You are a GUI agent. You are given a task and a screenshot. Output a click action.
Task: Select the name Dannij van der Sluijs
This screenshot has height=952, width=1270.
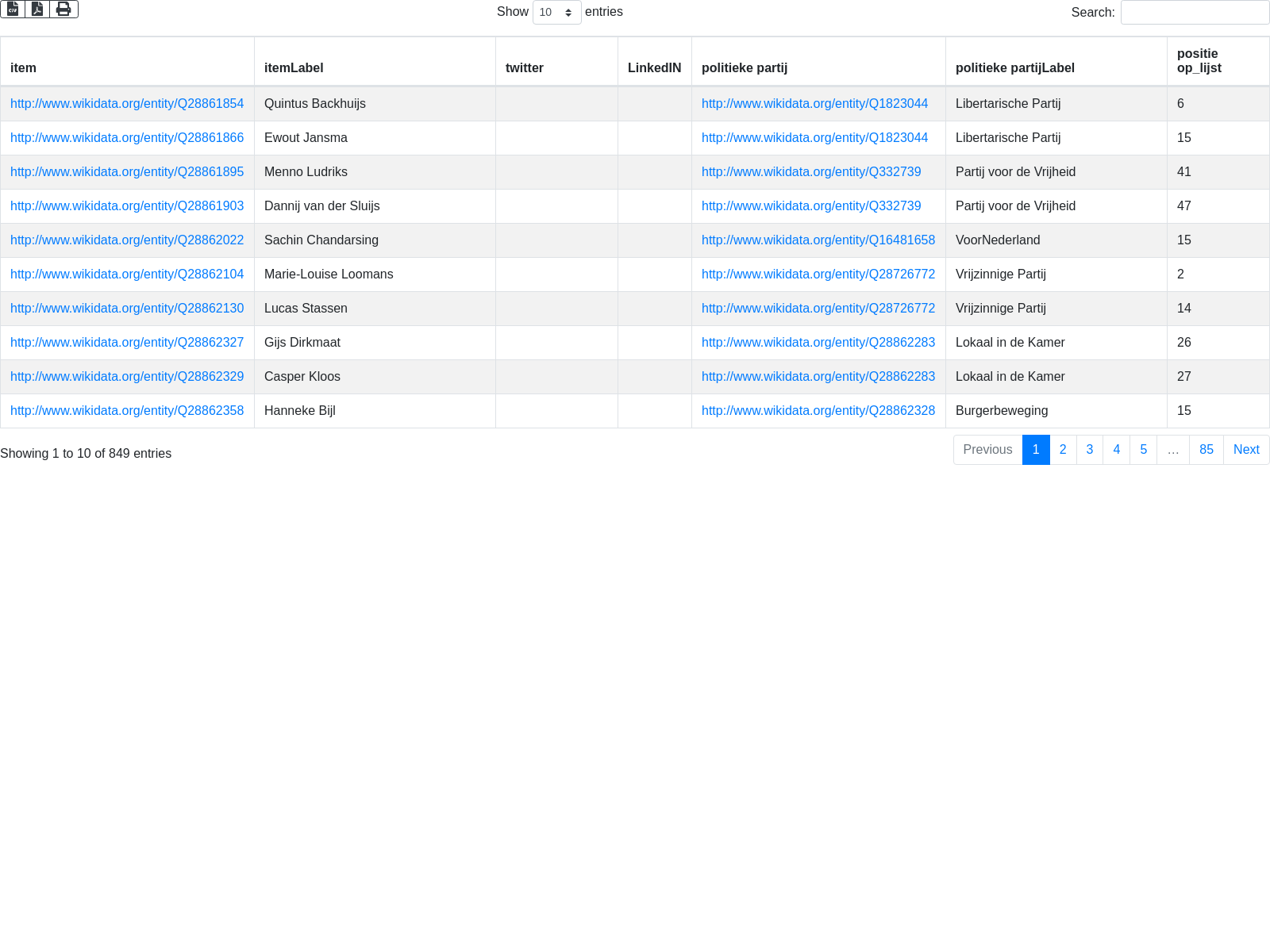coord(322,206)
